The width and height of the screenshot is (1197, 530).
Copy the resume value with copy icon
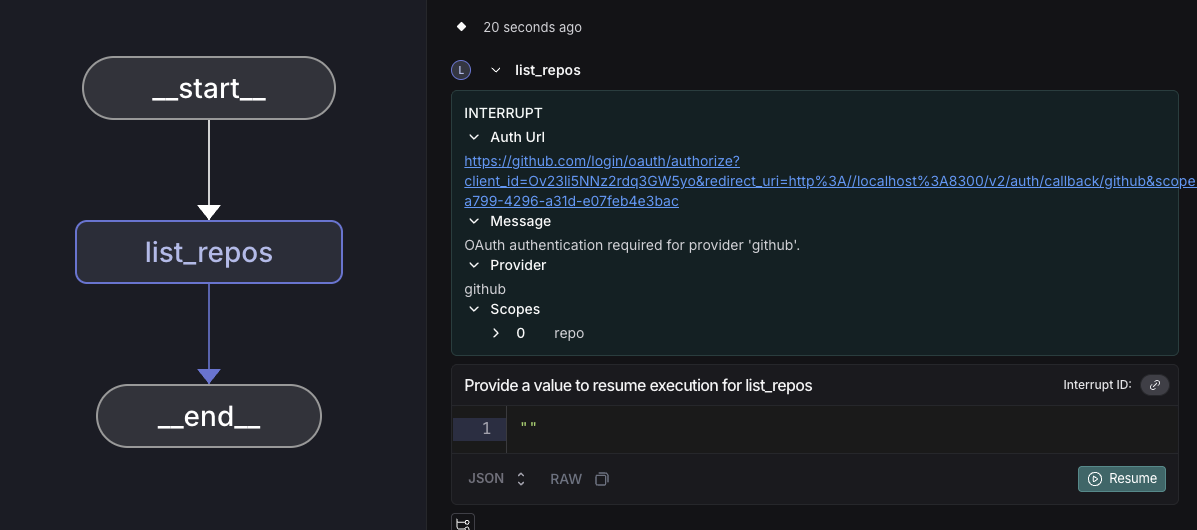602,479
